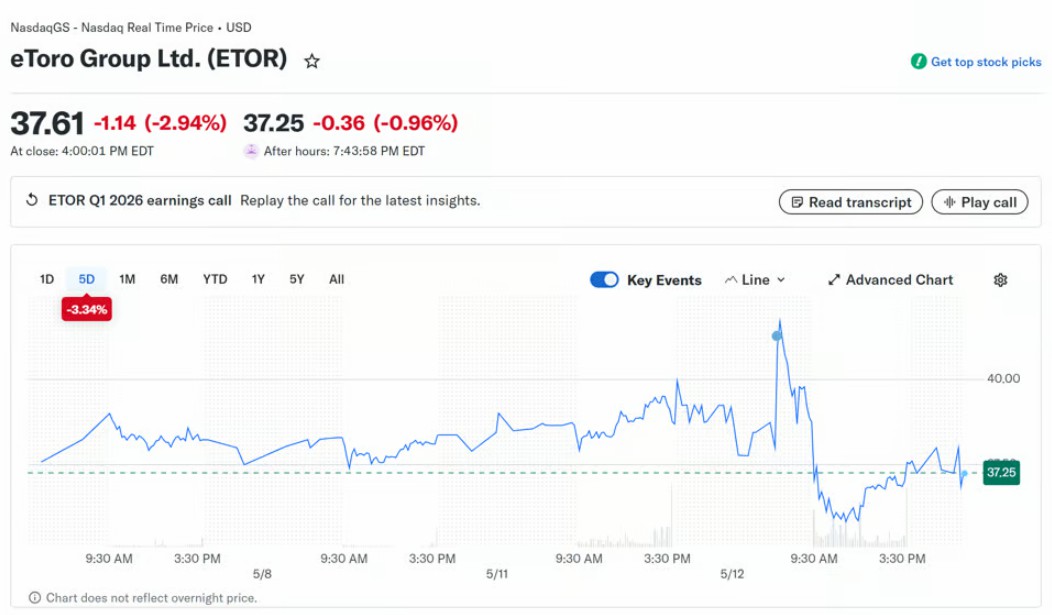Screen dimensions: 1052x615
Task: Add ETOR to watchlist with star icon
Action: 311,62
